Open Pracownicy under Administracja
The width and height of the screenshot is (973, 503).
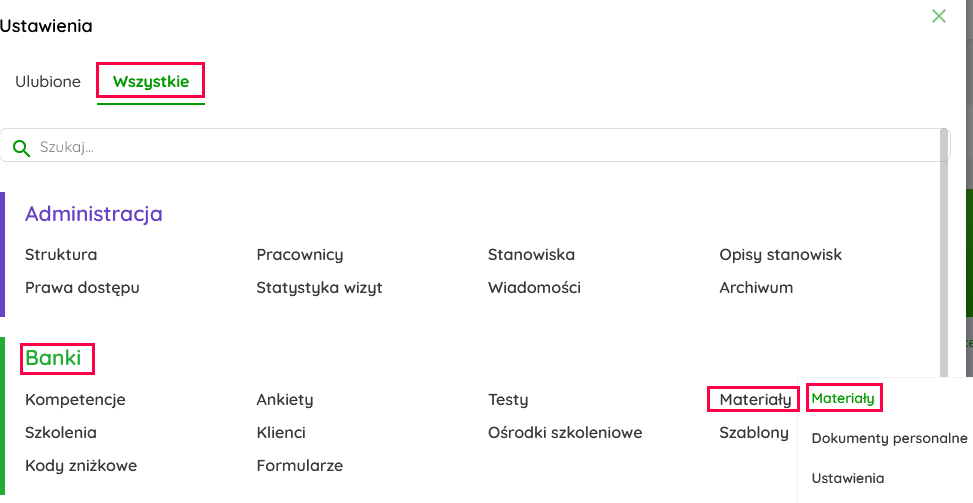[x=299, y=255]
